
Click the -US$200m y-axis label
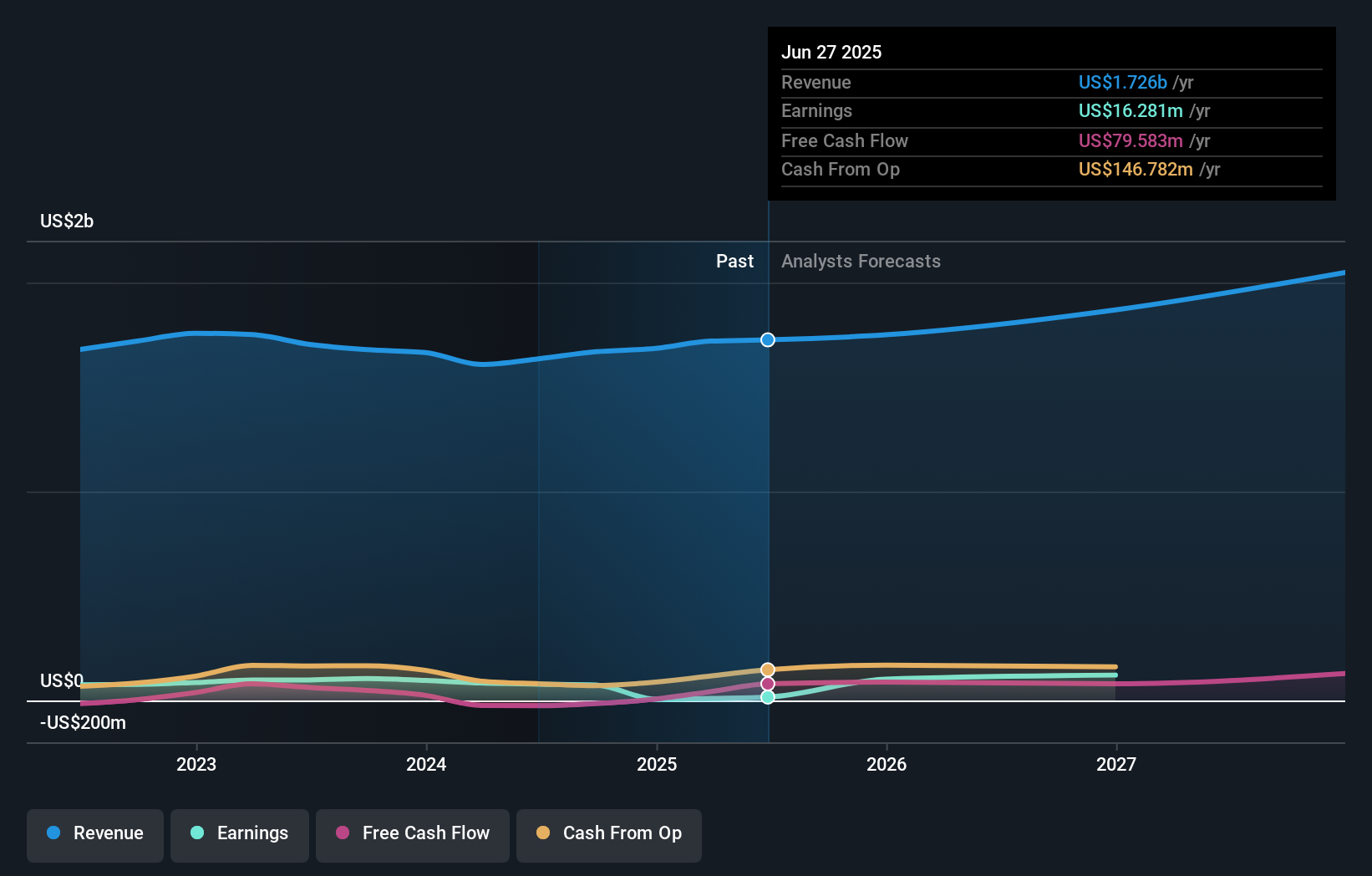(83, 722)
